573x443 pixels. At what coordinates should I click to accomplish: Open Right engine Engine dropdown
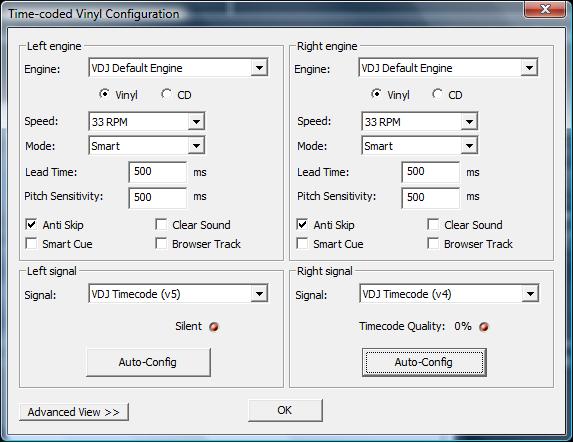(448, 68)
